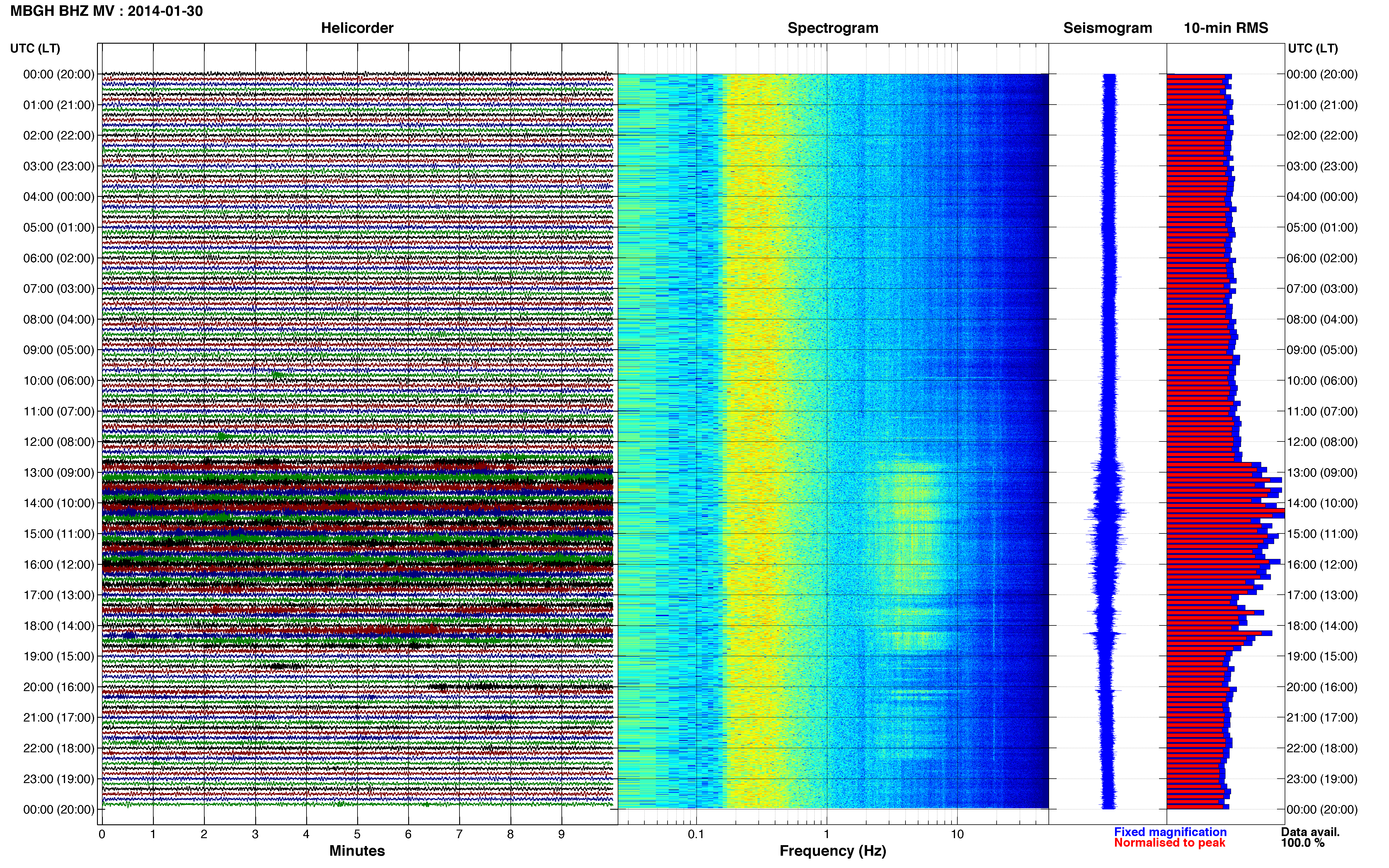
Task: Click the left '08:00 (04:00)' time label
Action: 59,319
